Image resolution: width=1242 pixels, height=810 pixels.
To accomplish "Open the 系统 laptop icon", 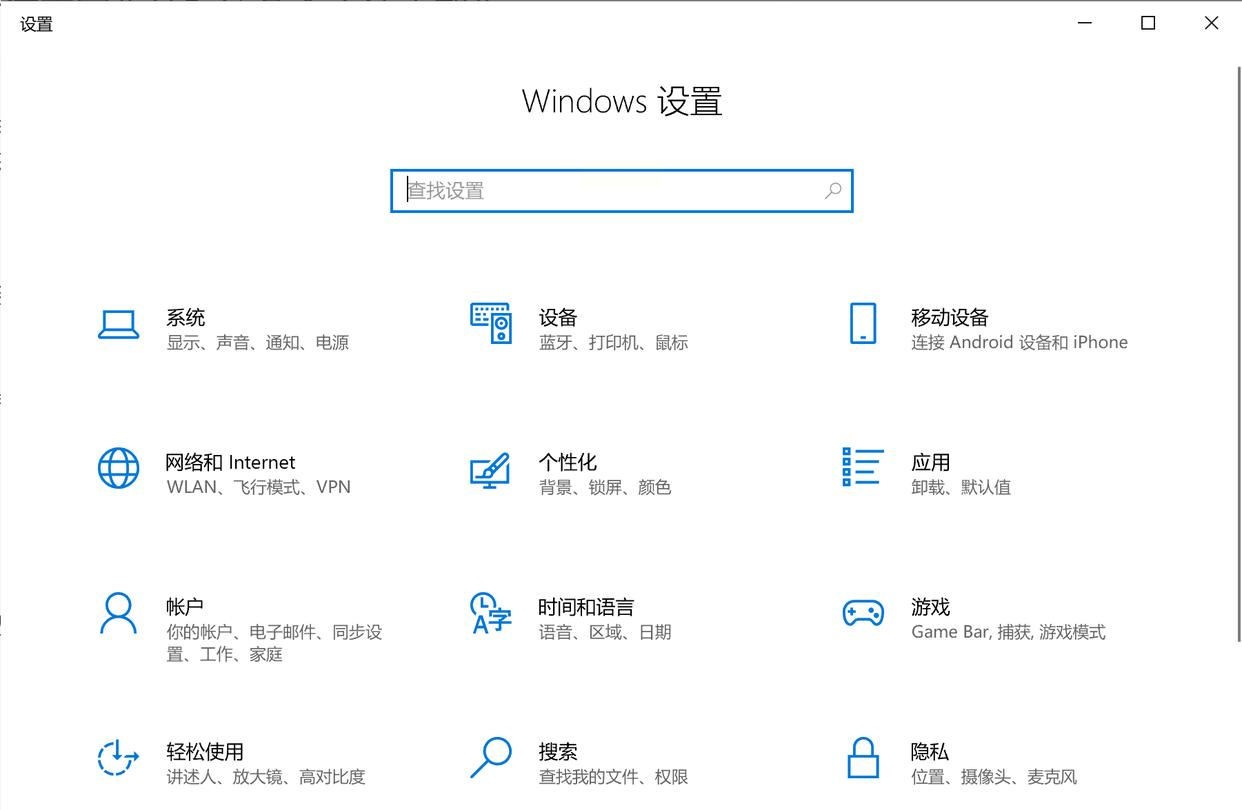I will pyautogui.click(x=118, y=324).
